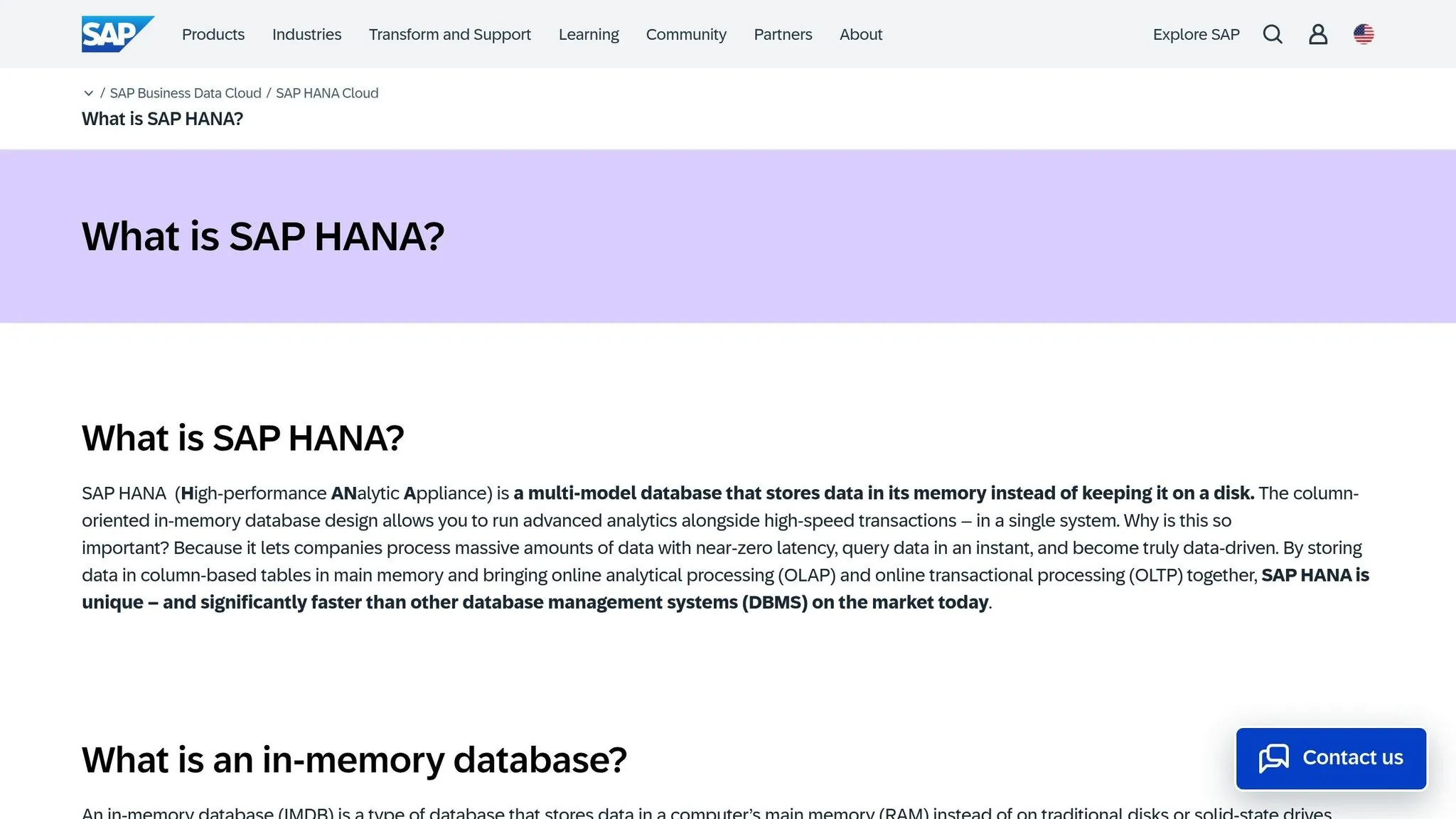Click the About navigation entry

tap(860, 34)
